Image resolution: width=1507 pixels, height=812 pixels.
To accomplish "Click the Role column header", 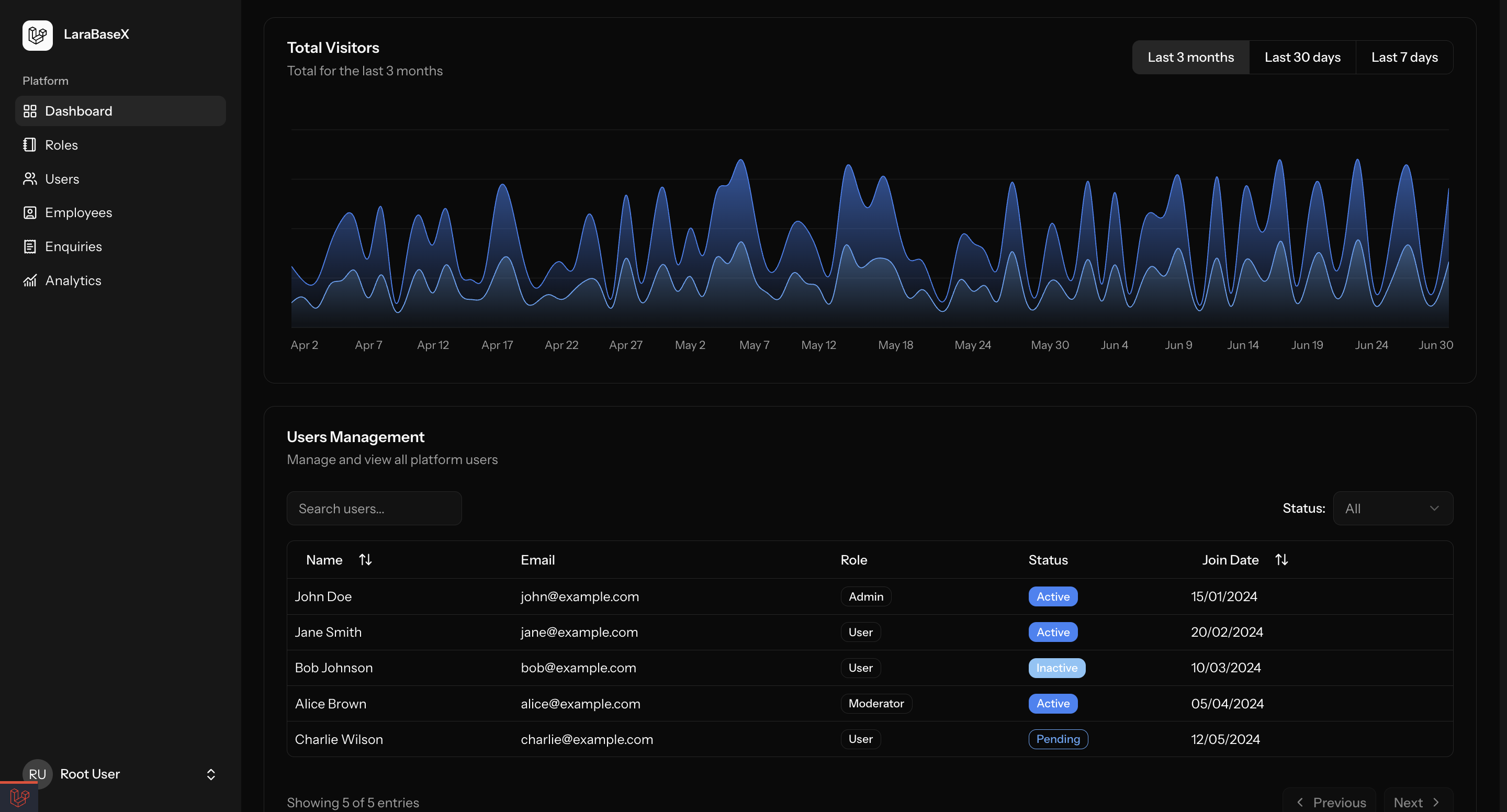I will [853, 560].
